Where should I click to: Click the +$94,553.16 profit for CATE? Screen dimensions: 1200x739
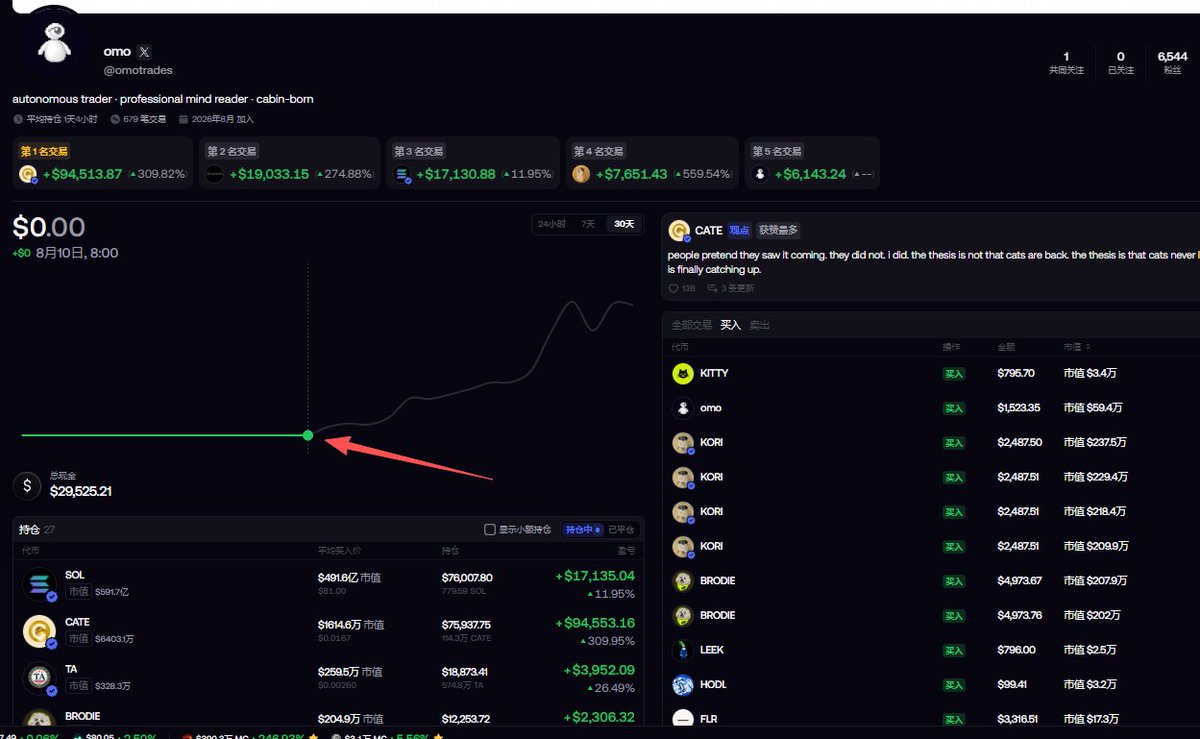click(595, 623)
